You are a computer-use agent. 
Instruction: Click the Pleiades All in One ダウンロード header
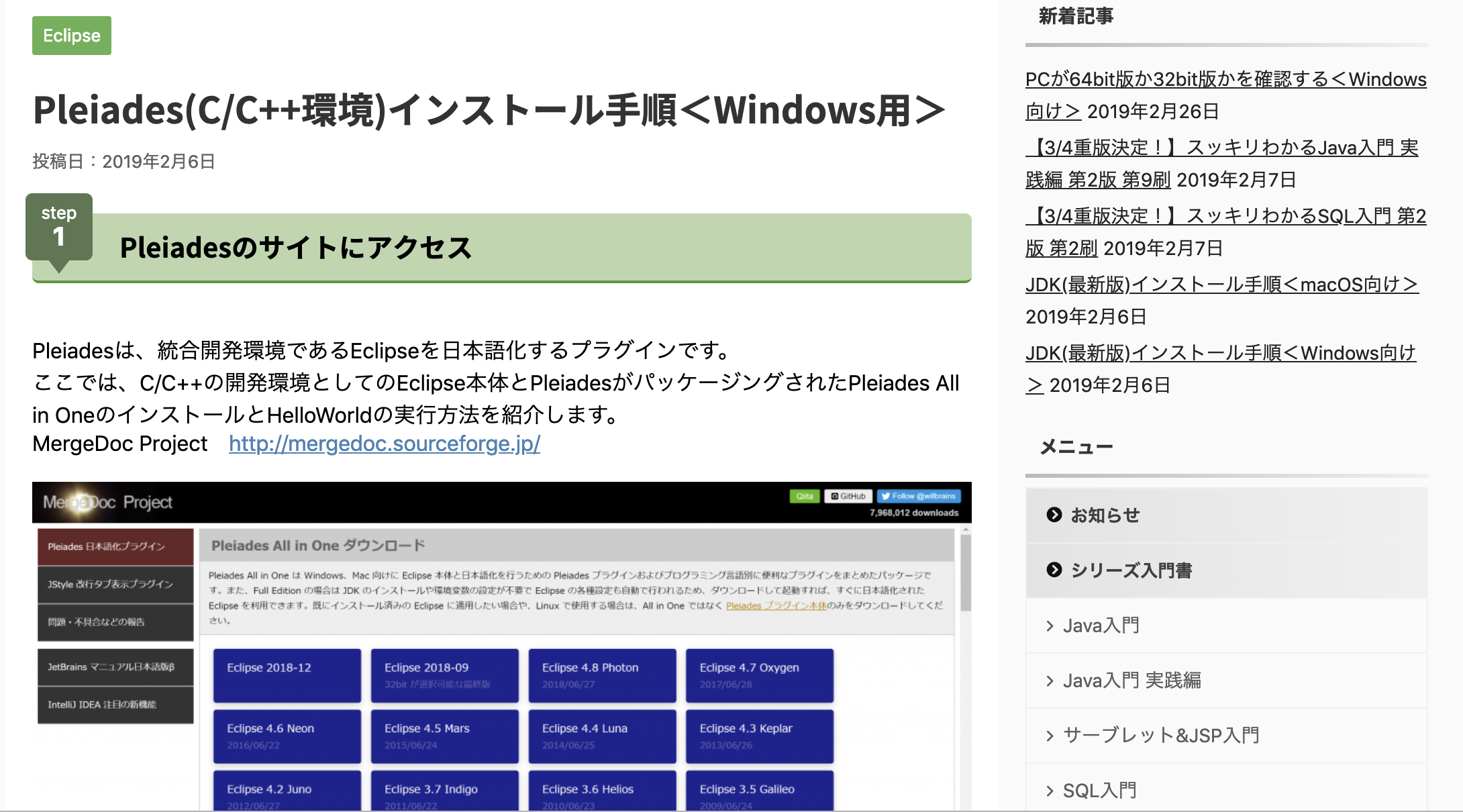[577, 546]
